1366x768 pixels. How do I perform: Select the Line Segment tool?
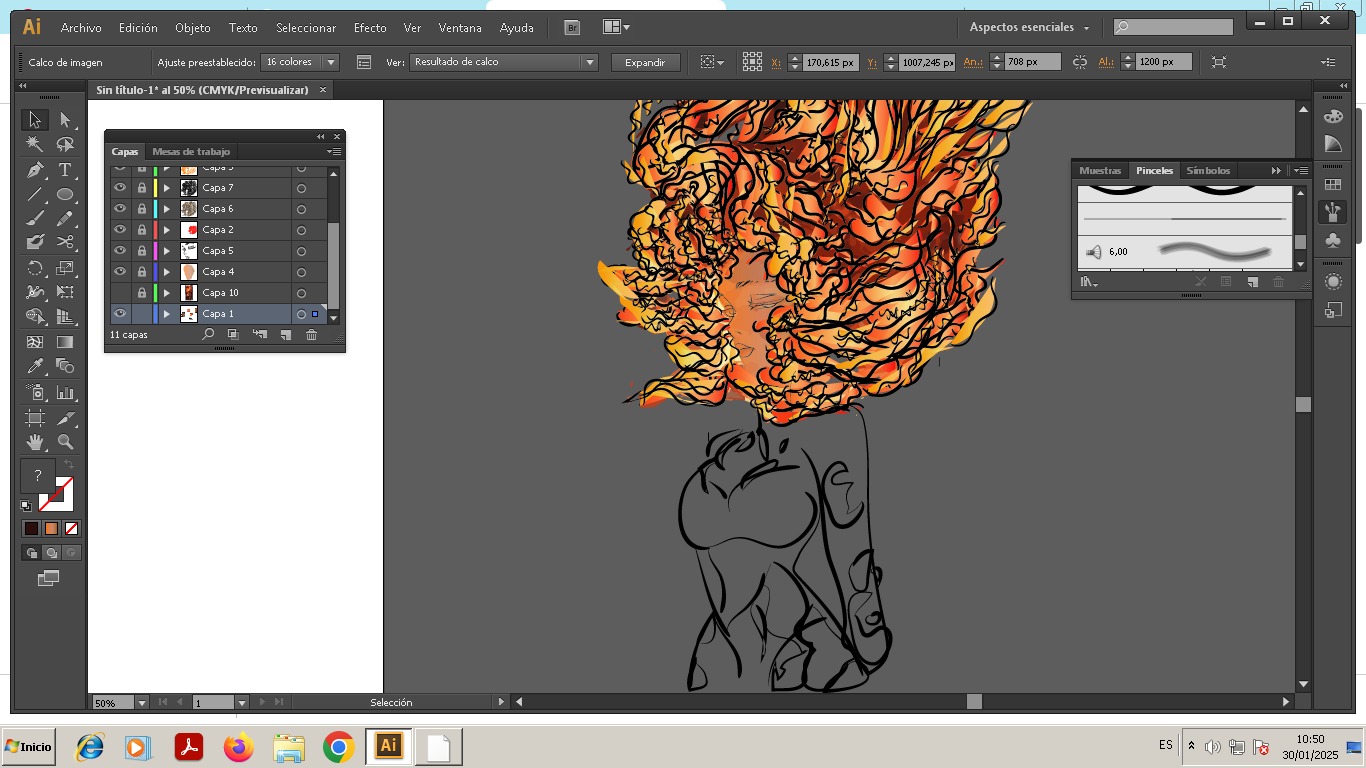tap(35, 194)
